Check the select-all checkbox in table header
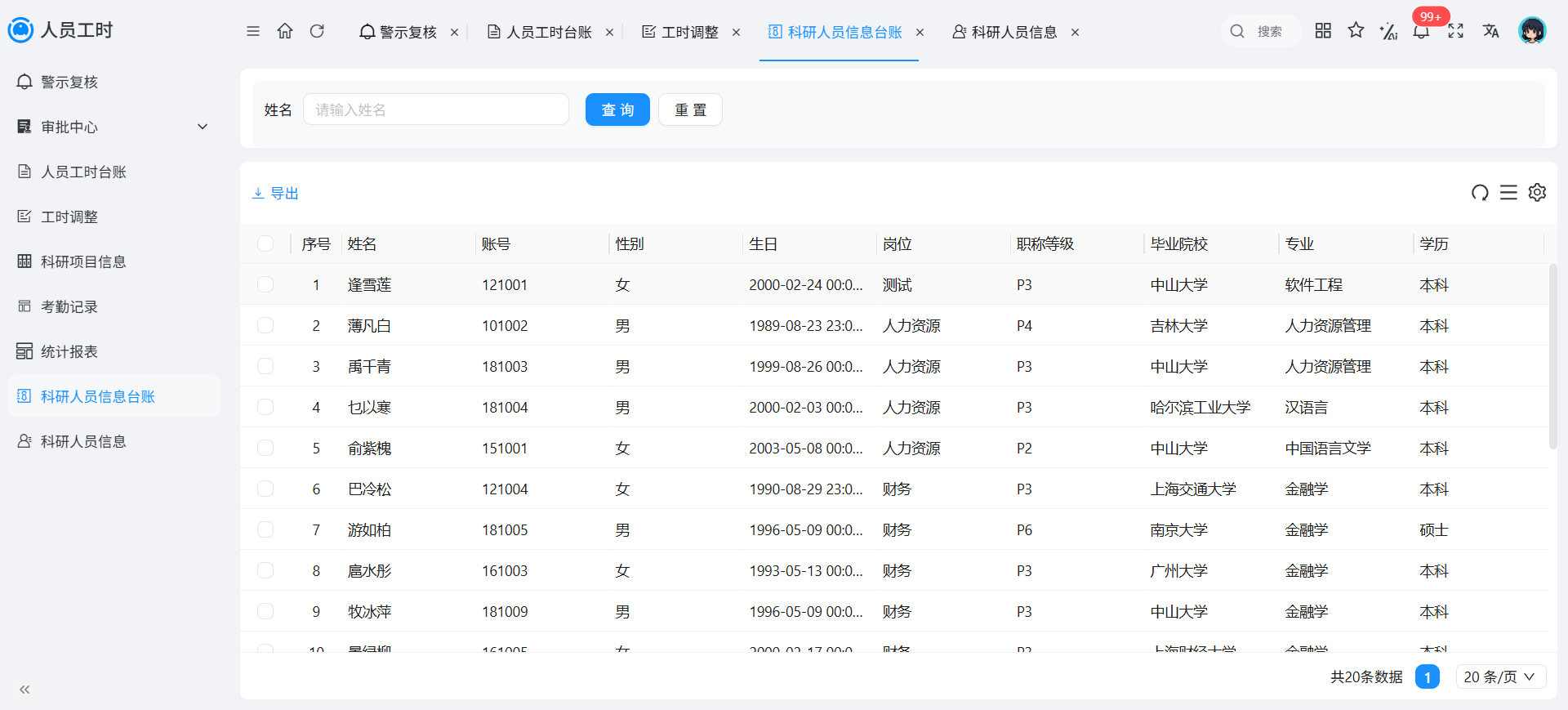 coord(265,243)
